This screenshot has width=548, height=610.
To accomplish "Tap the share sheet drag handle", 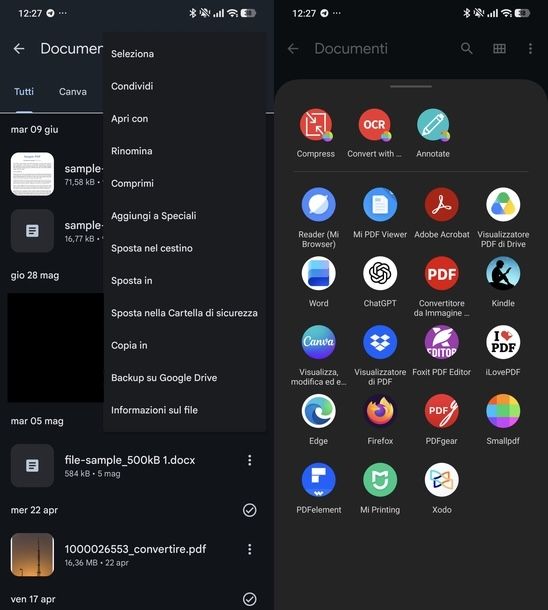I will tap(411, 86).
